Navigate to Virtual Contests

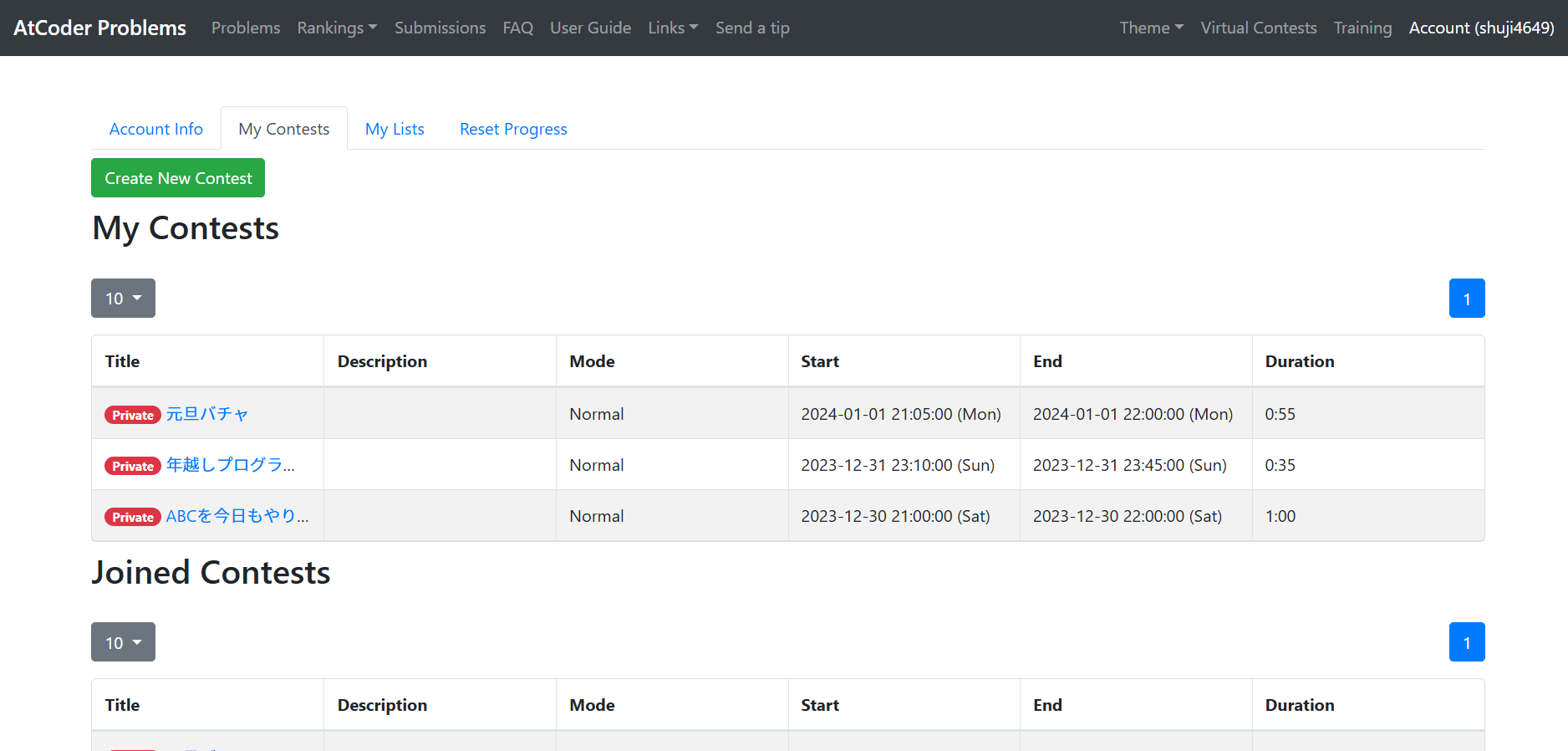[x=1258, y=28]
